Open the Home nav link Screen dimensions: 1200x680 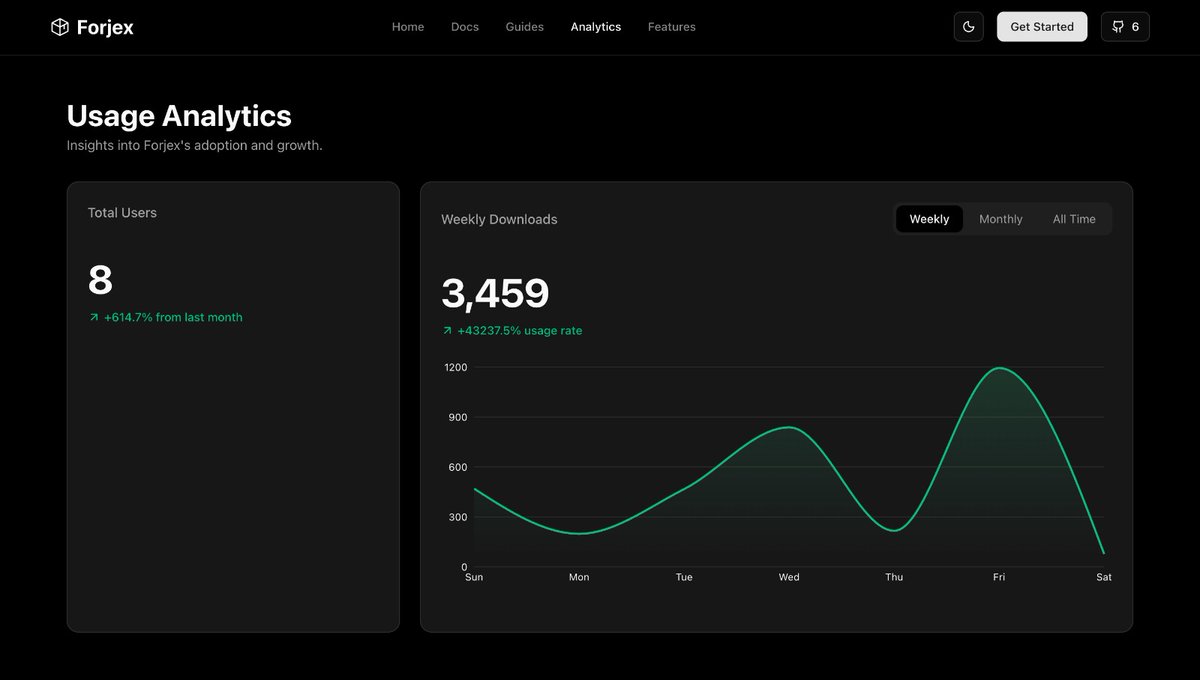click(x=408, y=27)
